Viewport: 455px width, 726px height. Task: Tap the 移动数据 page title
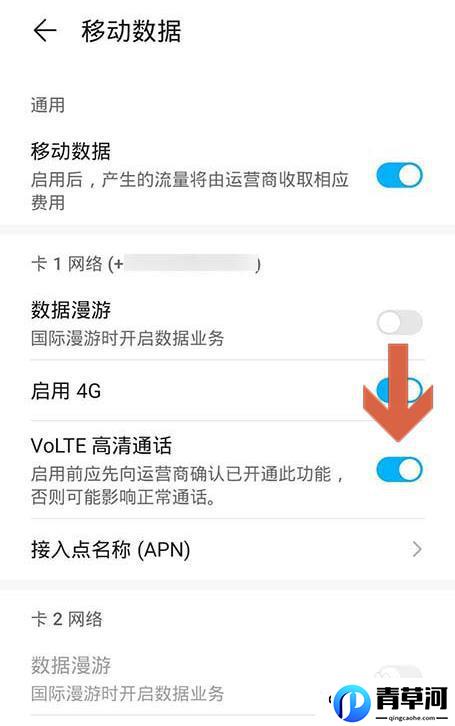pos(131,31)
